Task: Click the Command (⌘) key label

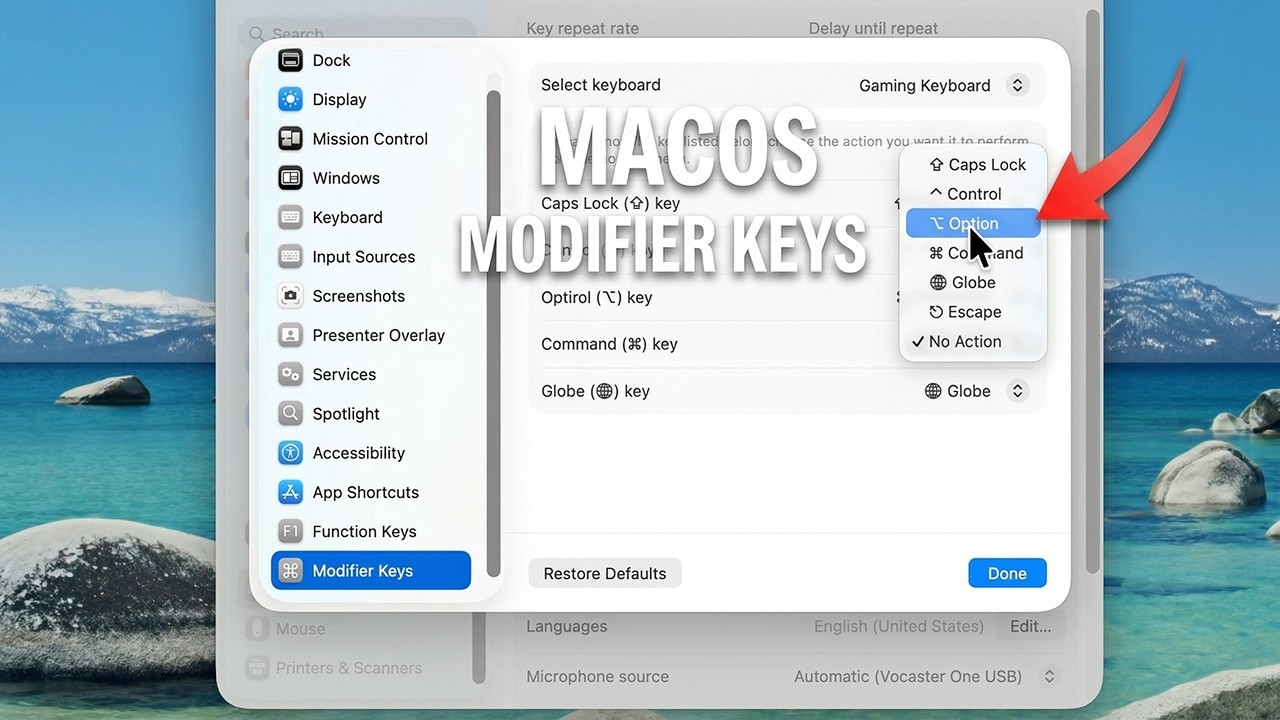Action: coord(609,344)
